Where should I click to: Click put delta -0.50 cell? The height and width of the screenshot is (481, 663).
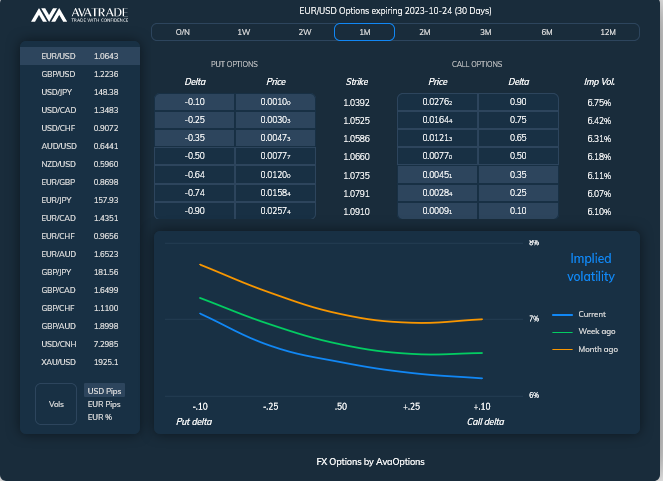click(x=195, y=156)
